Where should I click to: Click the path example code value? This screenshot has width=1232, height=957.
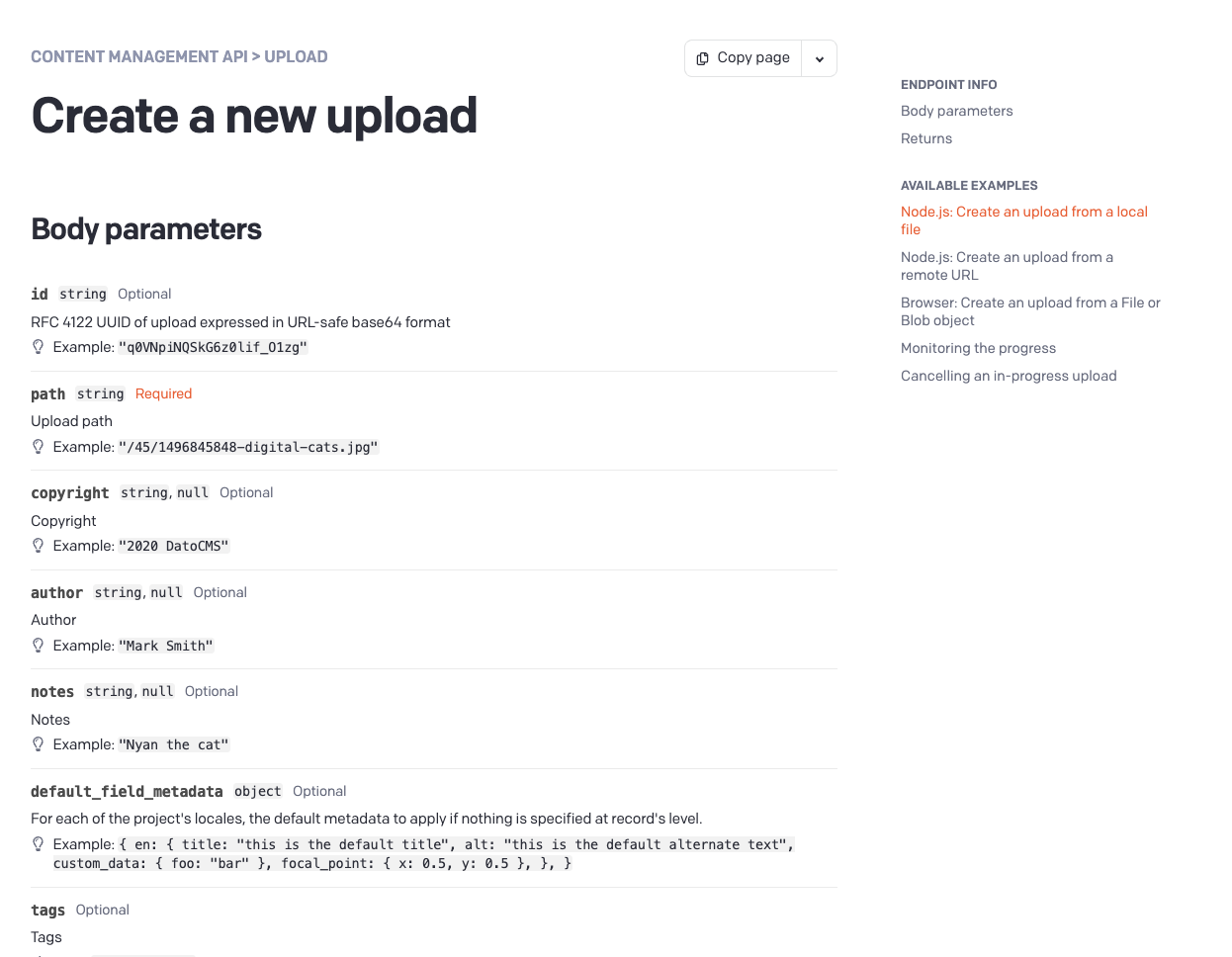[x=248, y=447]
